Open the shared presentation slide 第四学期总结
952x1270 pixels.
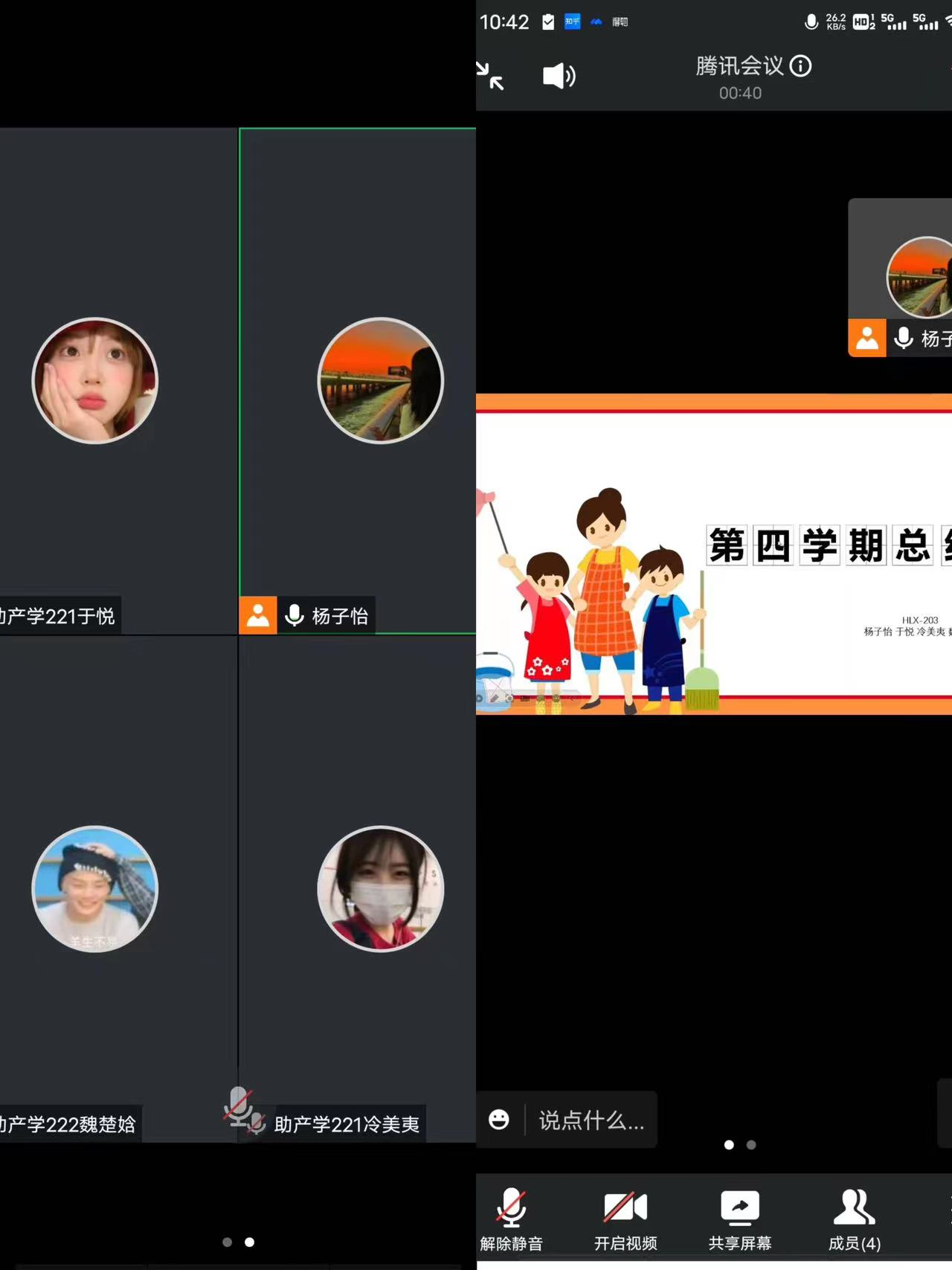tap(714, 554)
